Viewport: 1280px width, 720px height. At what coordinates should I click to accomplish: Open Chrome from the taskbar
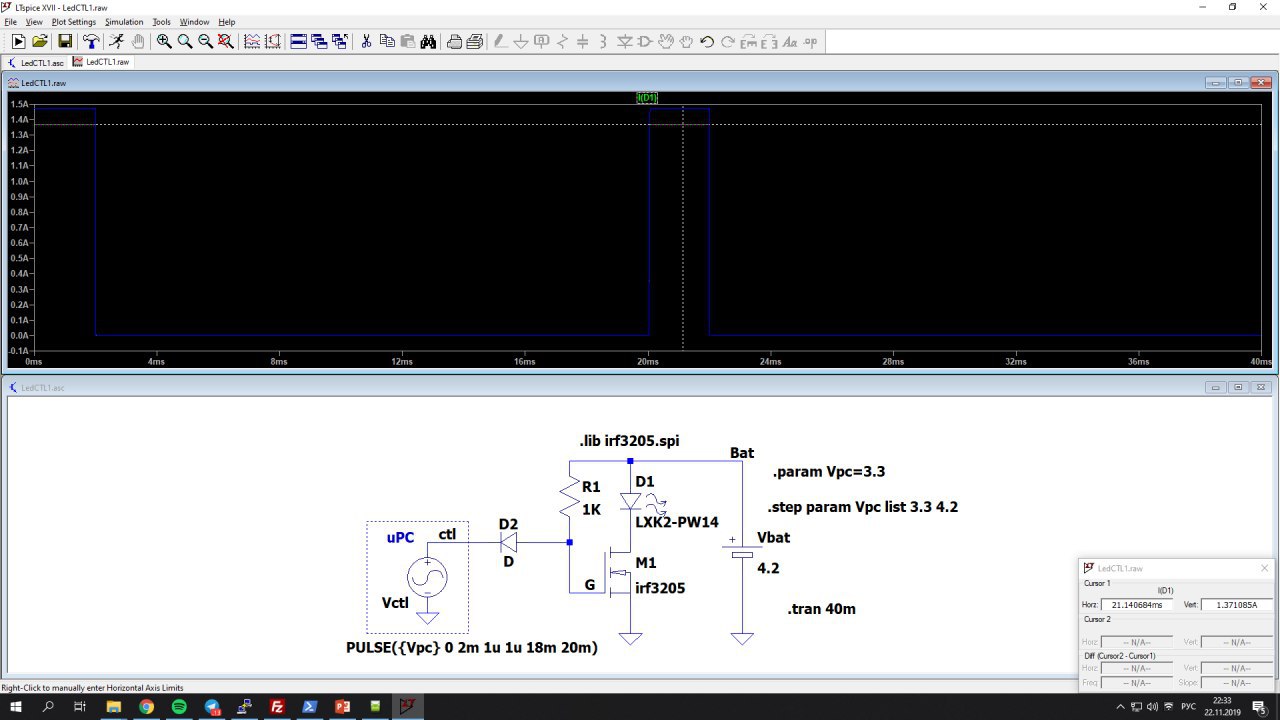click(x=147, y=707)
